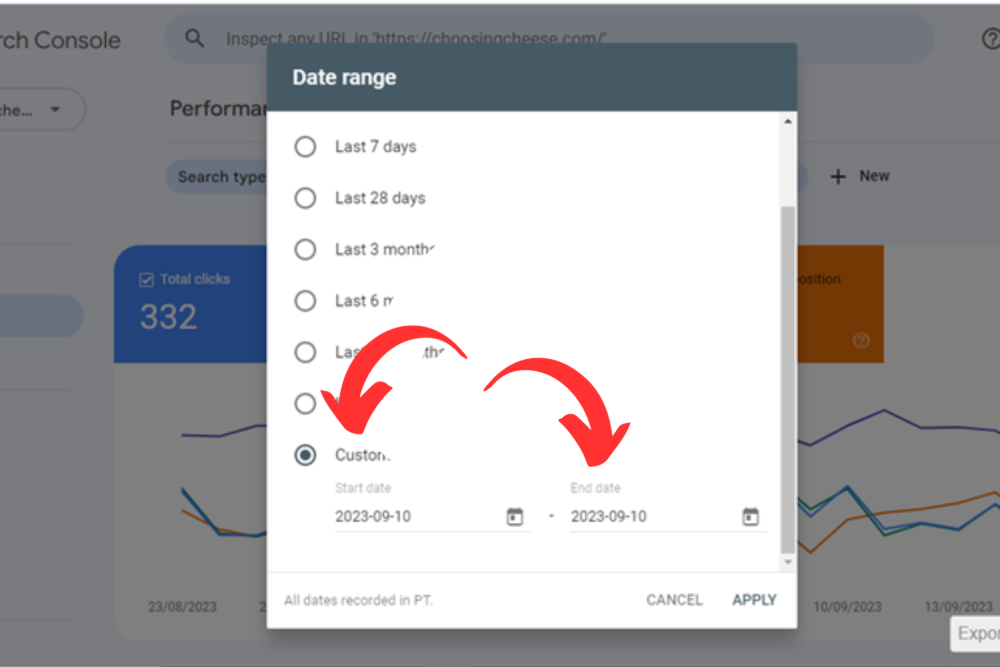1000x667 pixels.
Task: Expand the property selector dropdown
Action: coord(54,110)
